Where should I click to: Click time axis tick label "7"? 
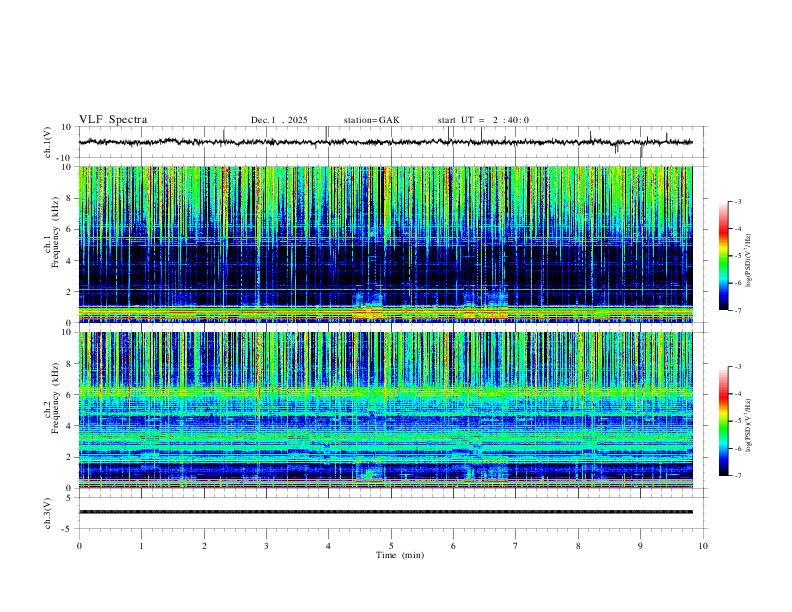pos(516,546)
